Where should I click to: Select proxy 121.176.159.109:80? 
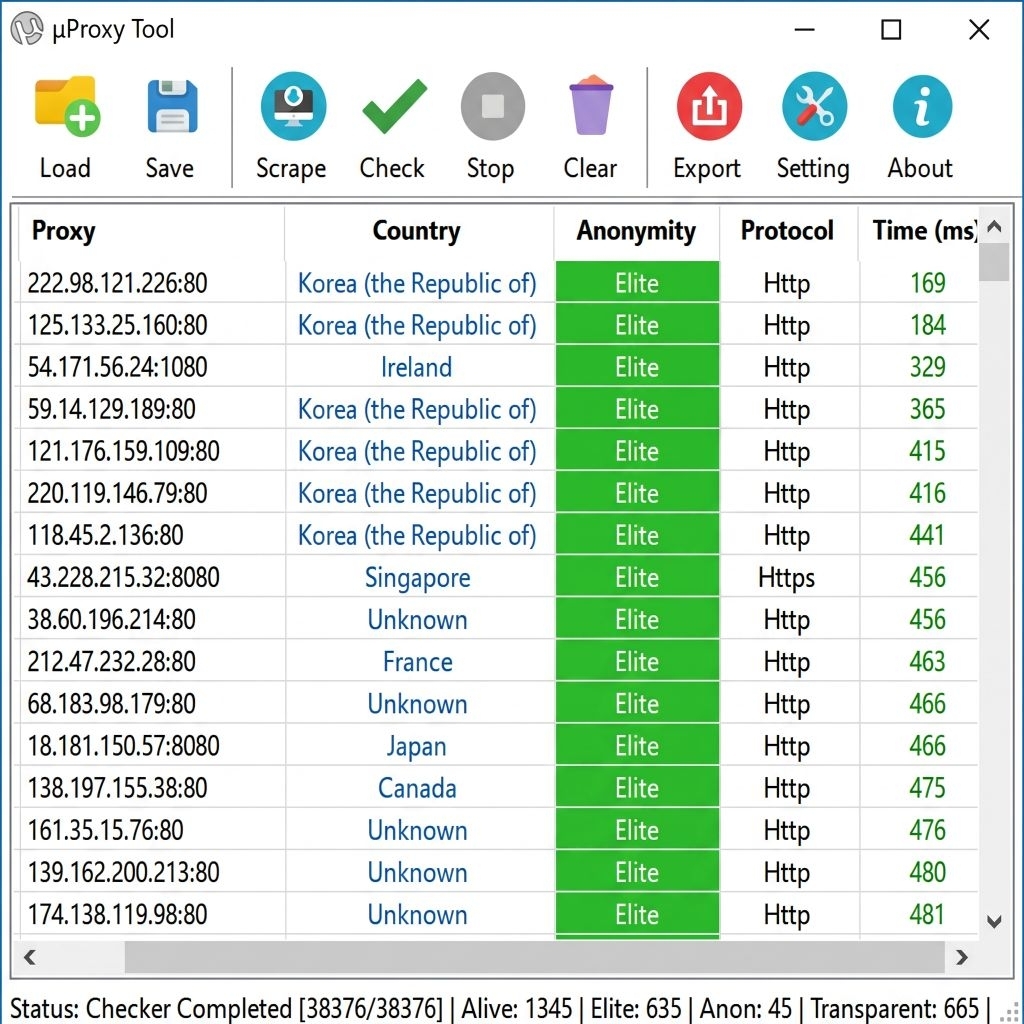click(x=123, y=451)
